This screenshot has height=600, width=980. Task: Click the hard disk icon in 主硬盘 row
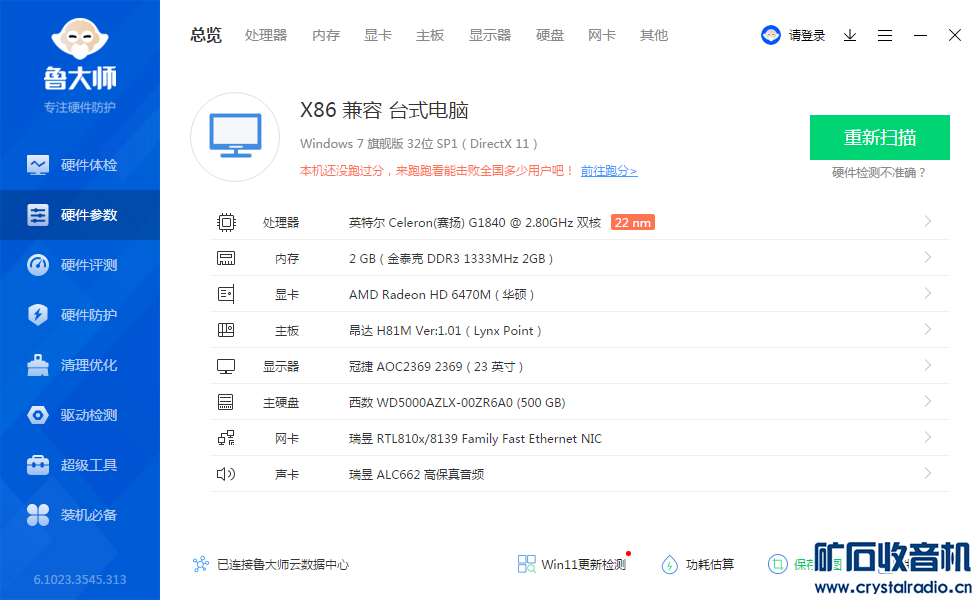point(226,402)
